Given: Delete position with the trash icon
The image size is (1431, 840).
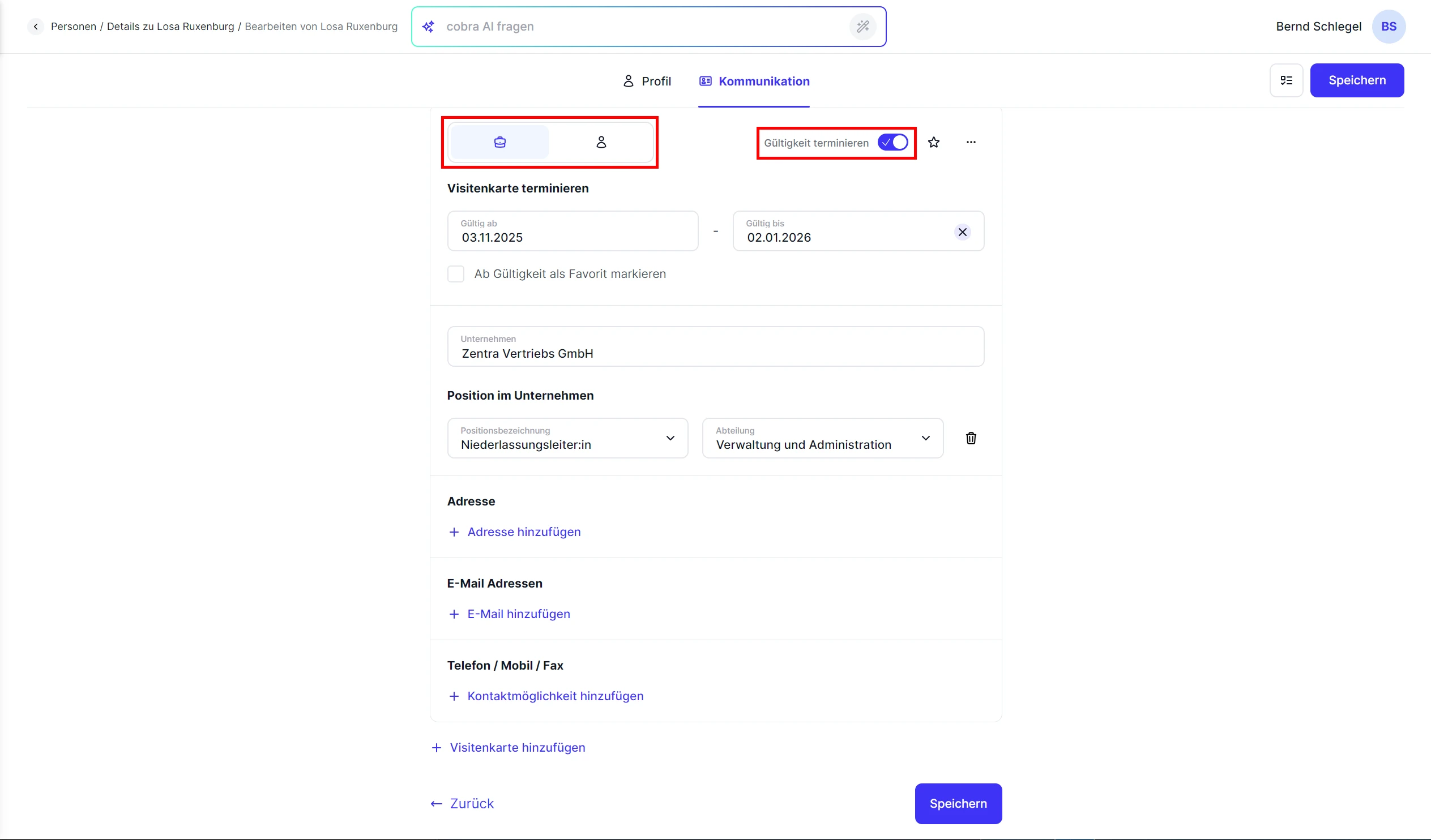Looking at the screenshot, I should tap(971, 438).
